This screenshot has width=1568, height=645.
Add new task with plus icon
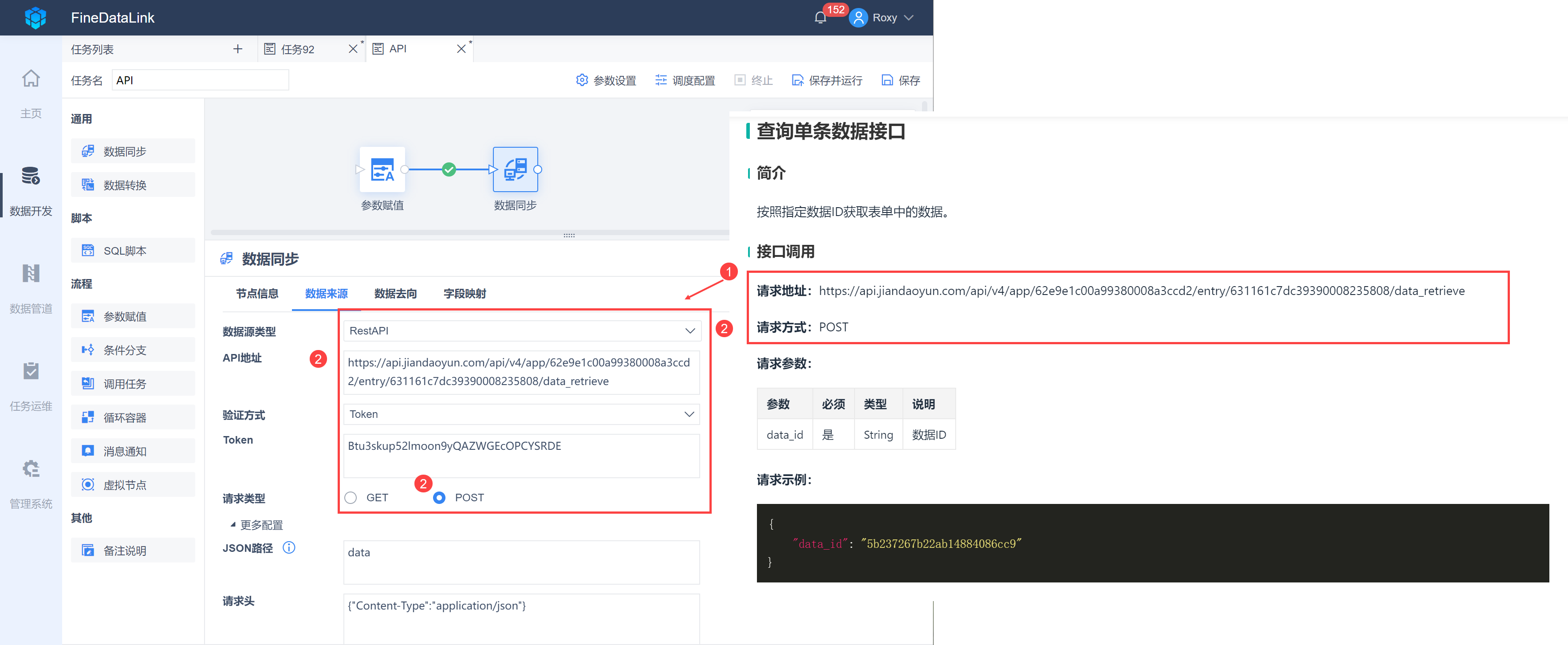click(x=237, y=49)
